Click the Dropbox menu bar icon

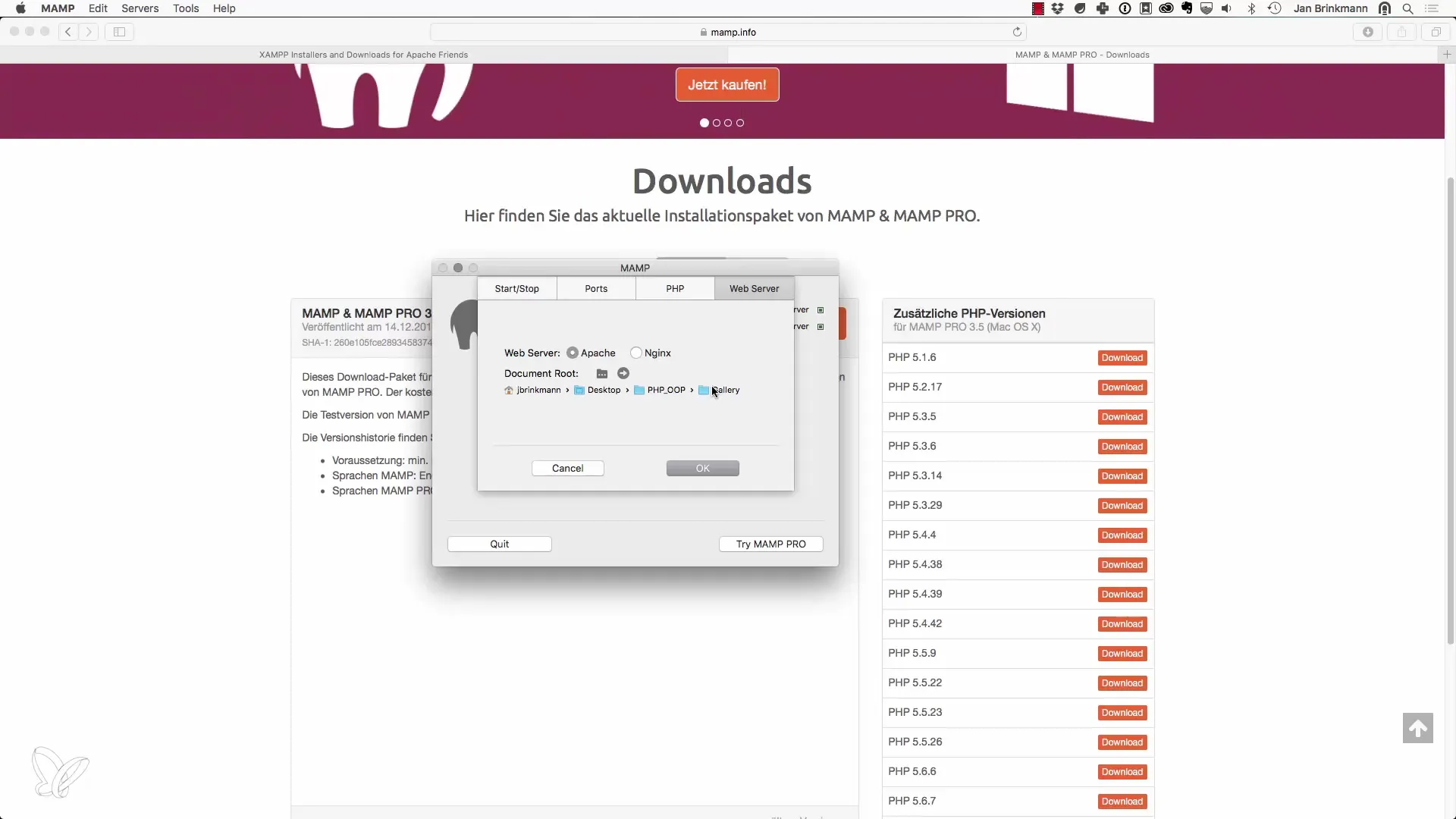point(1057,8)
